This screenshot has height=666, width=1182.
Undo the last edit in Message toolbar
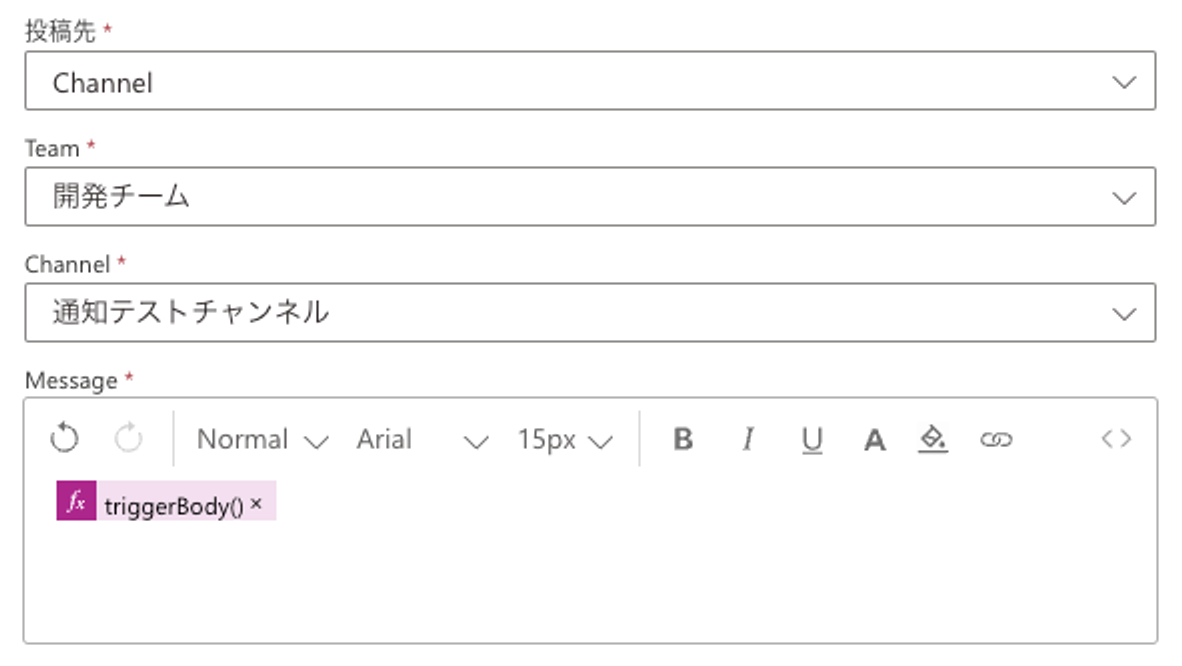click(x=64, y=438)
